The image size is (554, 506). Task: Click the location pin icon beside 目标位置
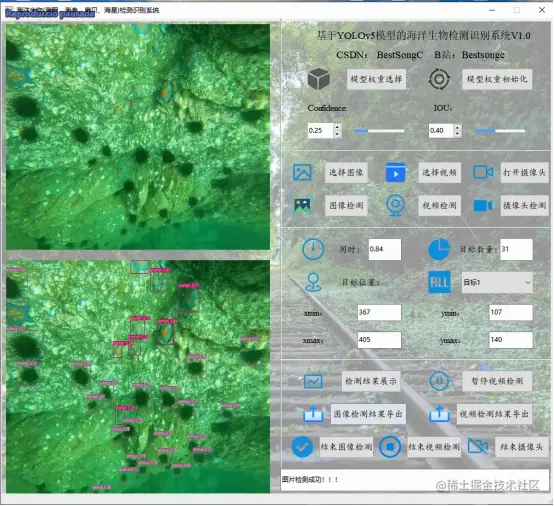313,282
